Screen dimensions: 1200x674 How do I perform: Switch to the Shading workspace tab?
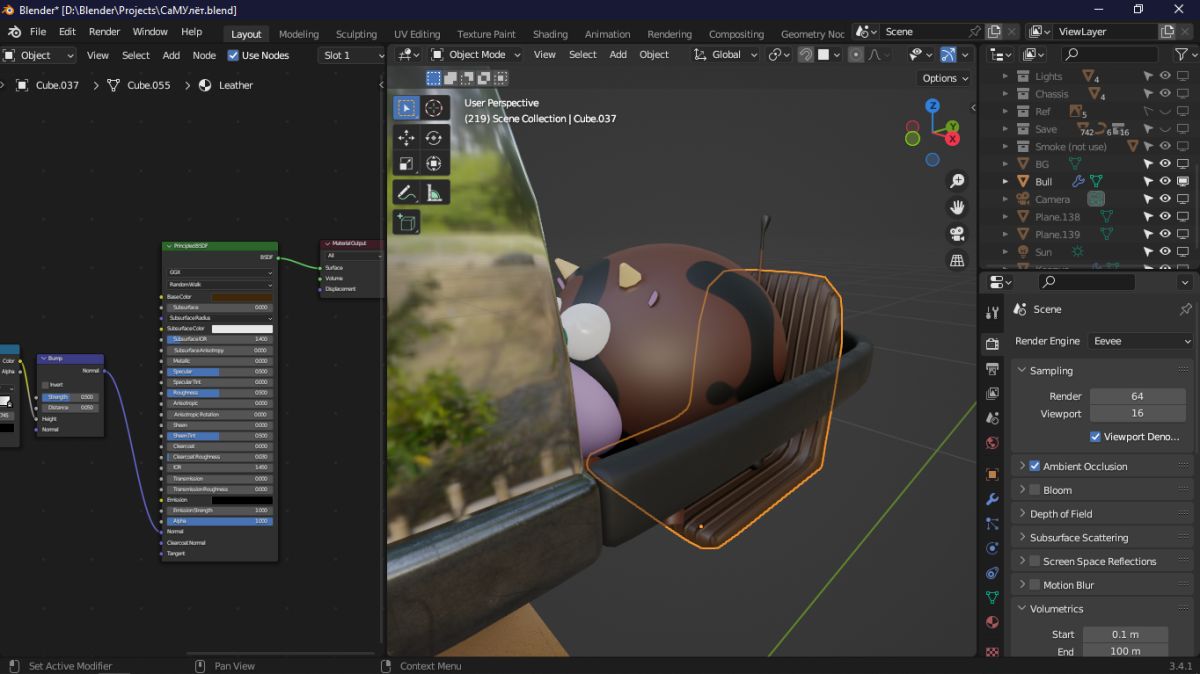[550, 34]
